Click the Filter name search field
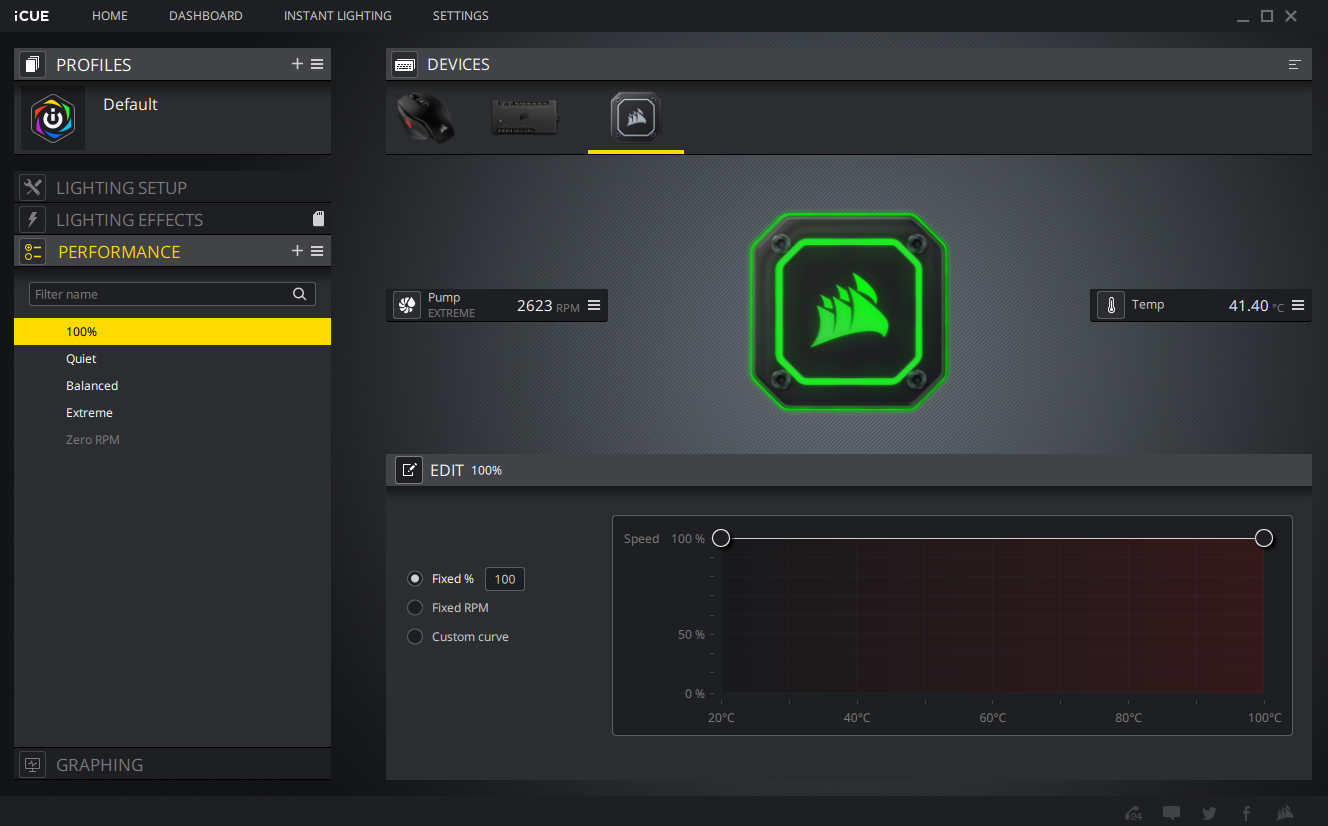Image resolution: width=1328 pixels, height=826 pixels. (x=173, y=294)
